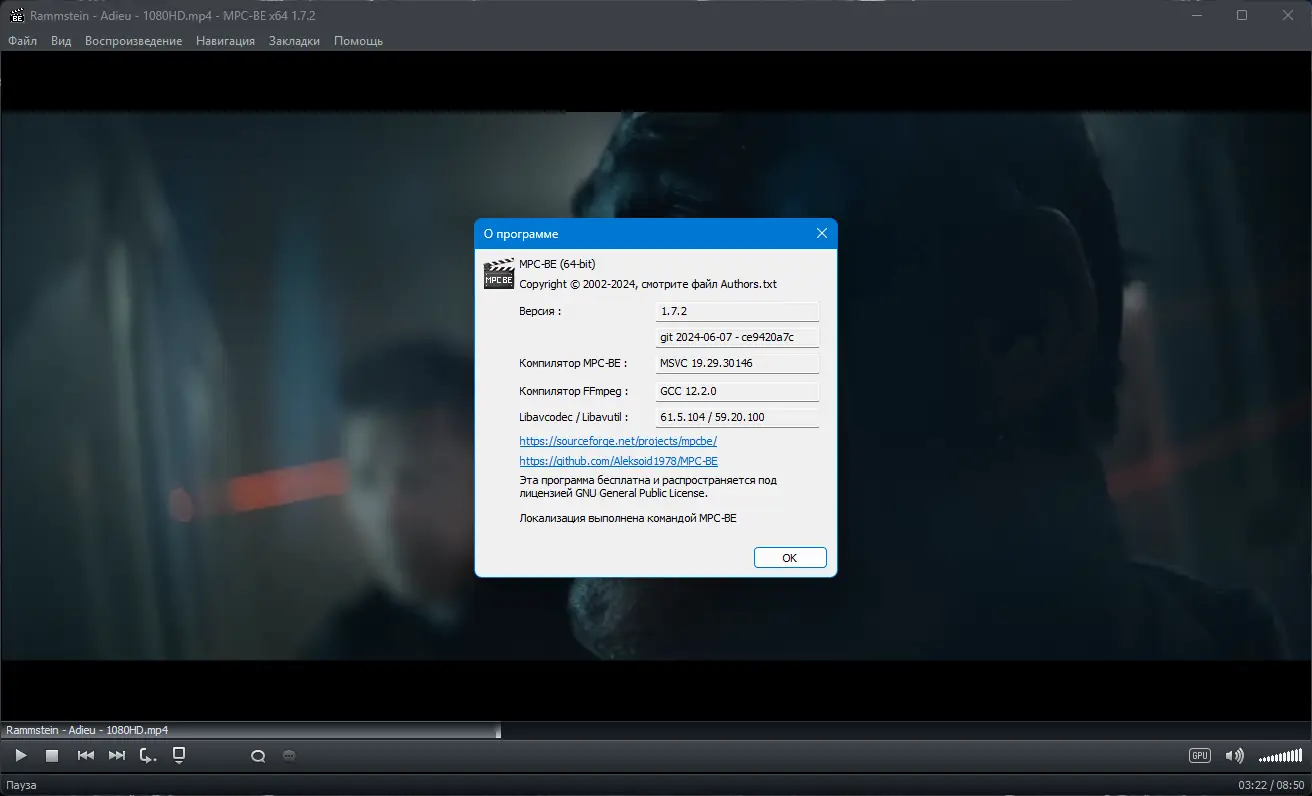
Task: Start playback with the Play button
Action: click(21, 756)
